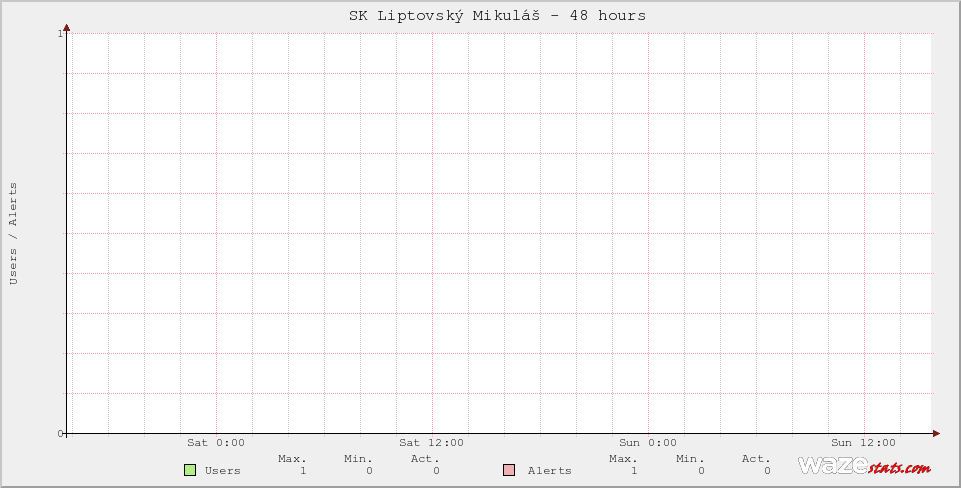Select the 'Users' legend label

[x=222, y=471]
